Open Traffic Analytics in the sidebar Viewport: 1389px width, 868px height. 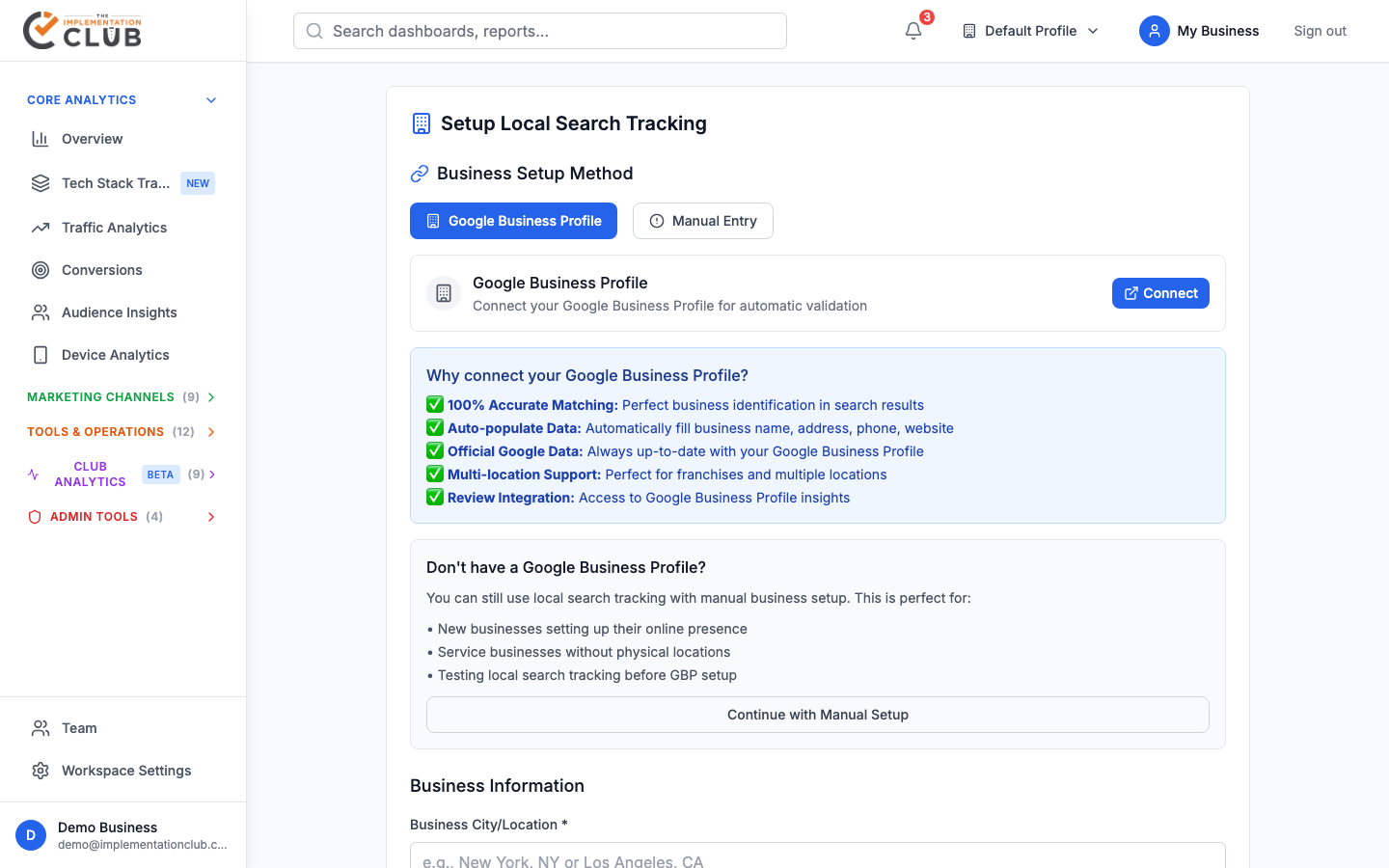(114, 228)
